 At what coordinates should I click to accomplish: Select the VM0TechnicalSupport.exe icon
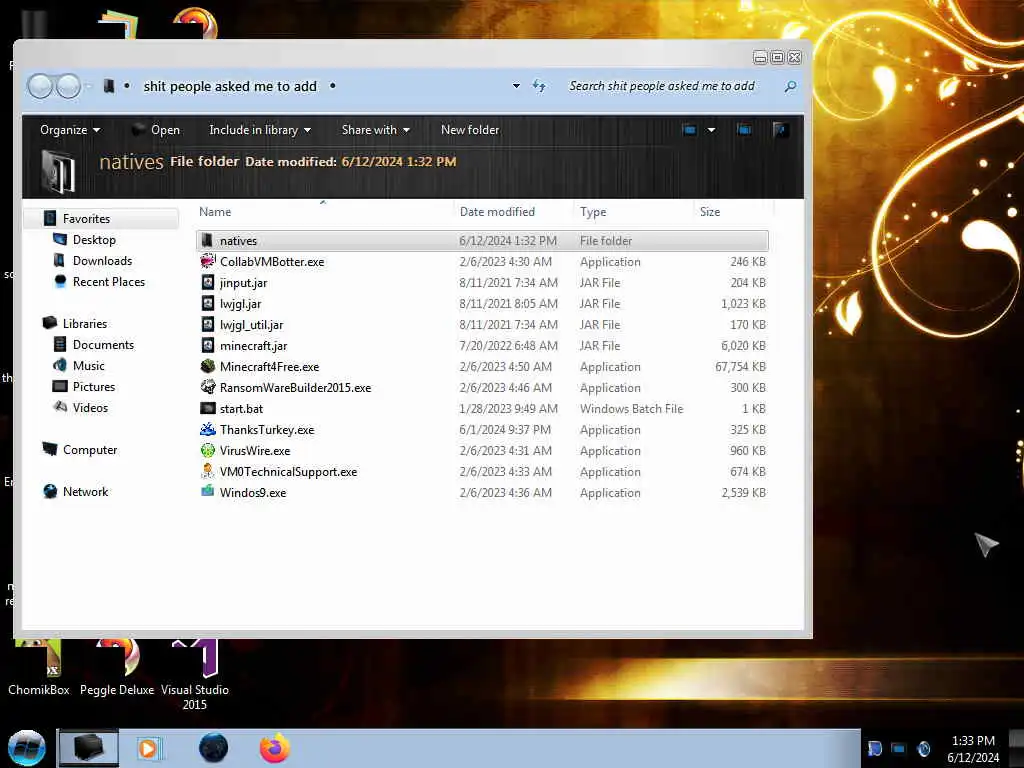207,471
